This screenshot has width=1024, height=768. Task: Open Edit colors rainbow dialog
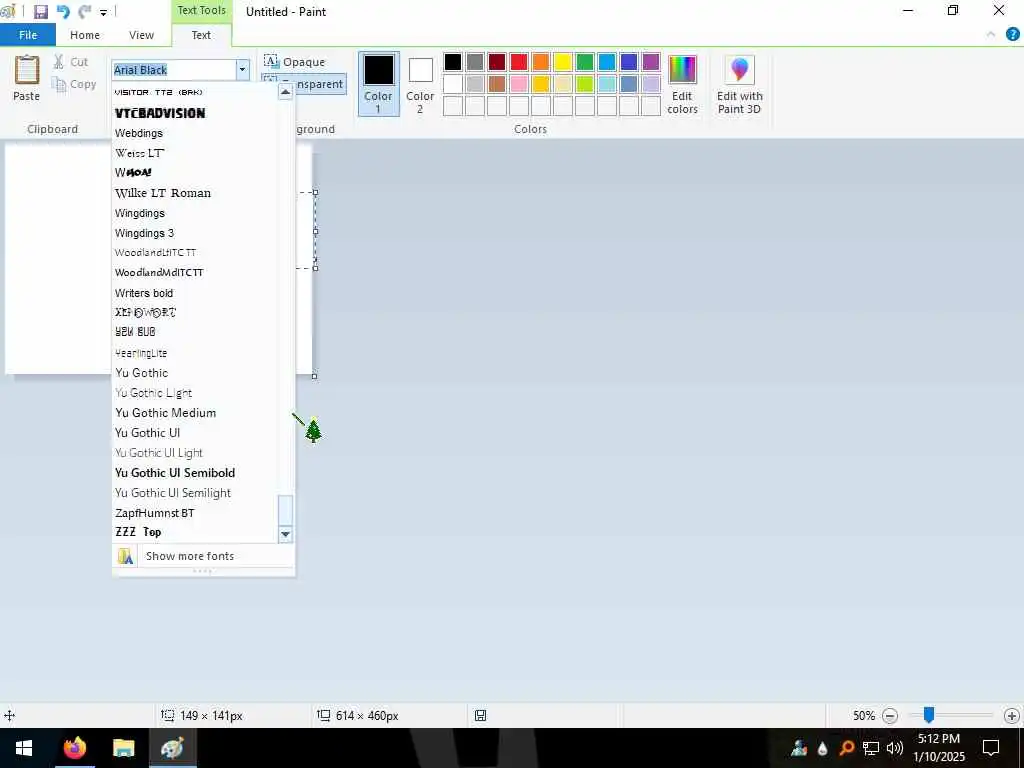[682, 84]
